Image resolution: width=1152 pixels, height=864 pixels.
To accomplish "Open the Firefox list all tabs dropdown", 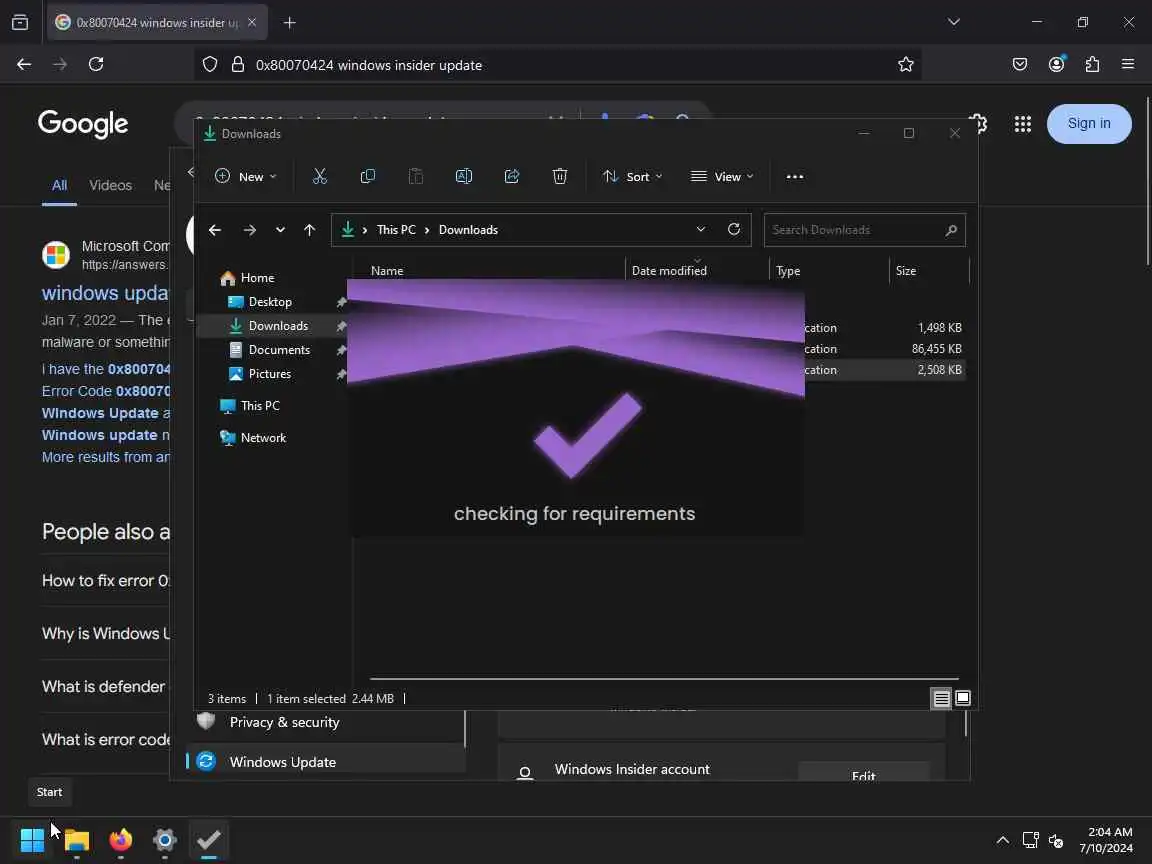I will click(x=954, y=22).
